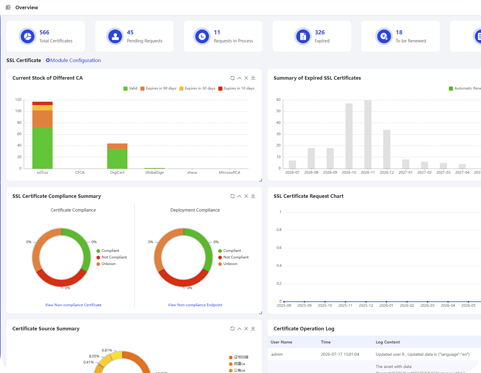Refresh the Current Stock of Different CA panel

pyautogui.click(x=232, y=78)
